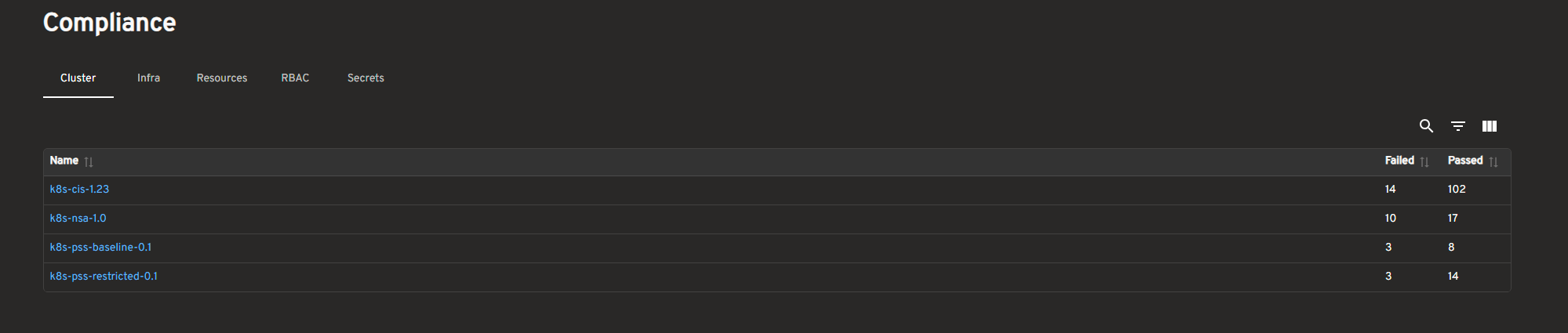Open the k8s-cis-1.23 compliance report
Image resolution: width=1568 pixels, height=333 pixels.
tap(79, 190)
